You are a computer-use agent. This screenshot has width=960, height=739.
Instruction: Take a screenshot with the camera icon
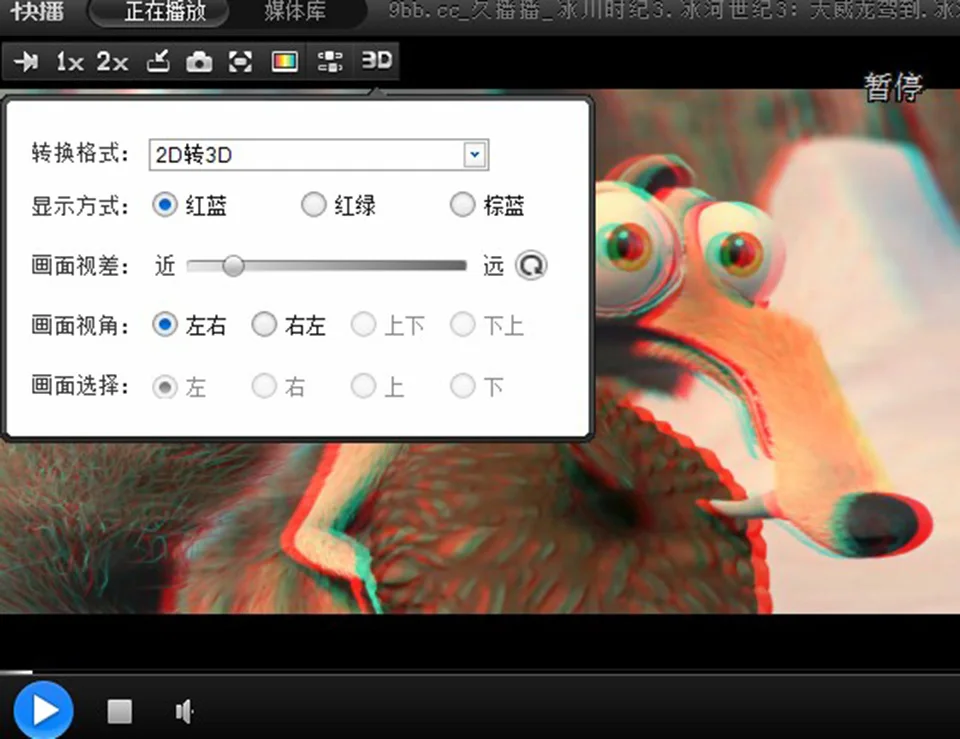199,62
